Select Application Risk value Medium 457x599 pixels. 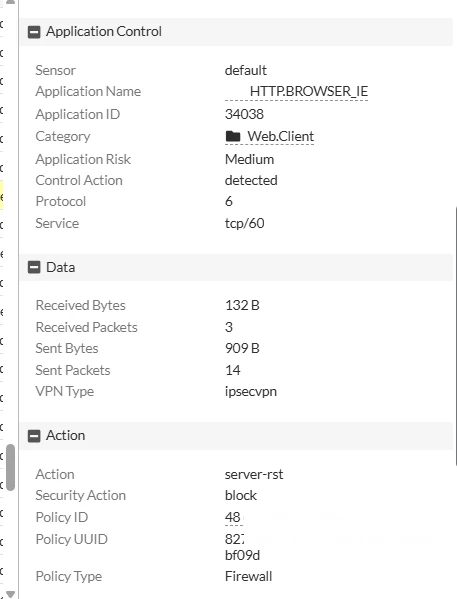(249, 159)
